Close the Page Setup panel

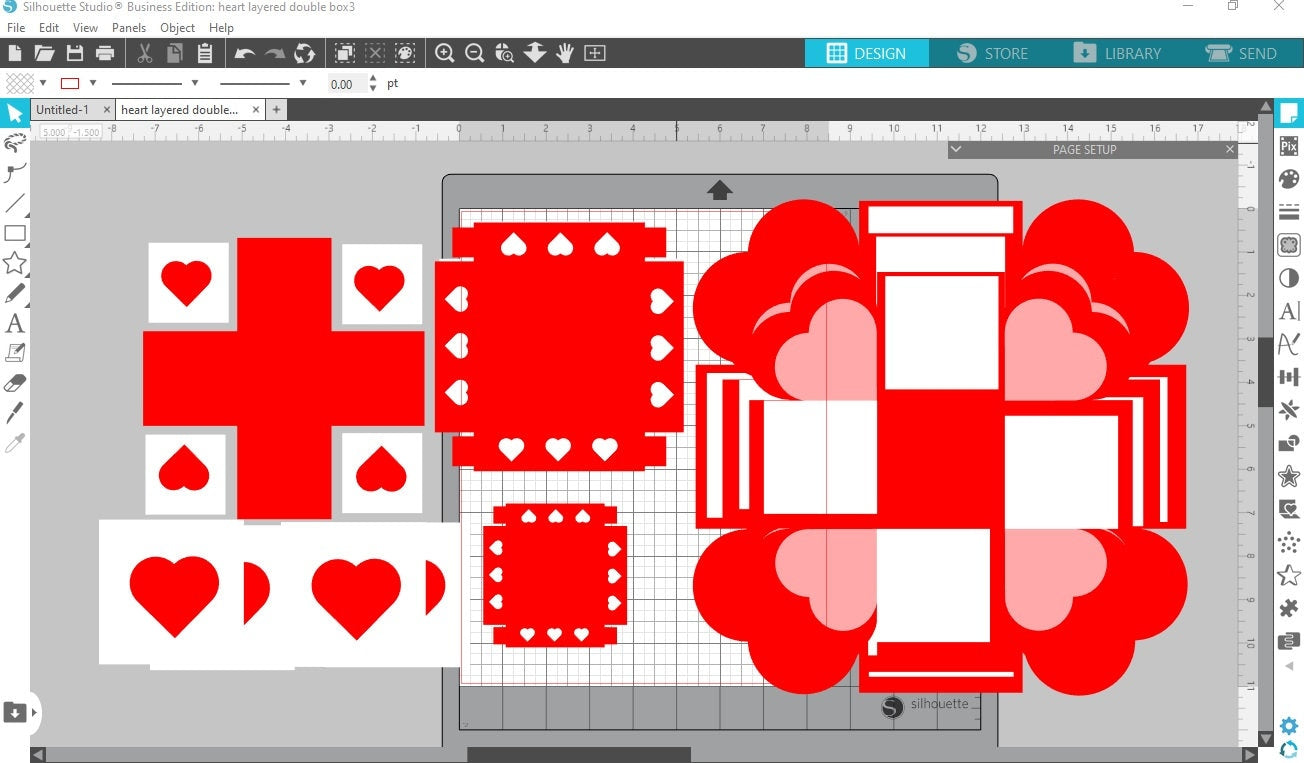click(x=1230, y=149)
